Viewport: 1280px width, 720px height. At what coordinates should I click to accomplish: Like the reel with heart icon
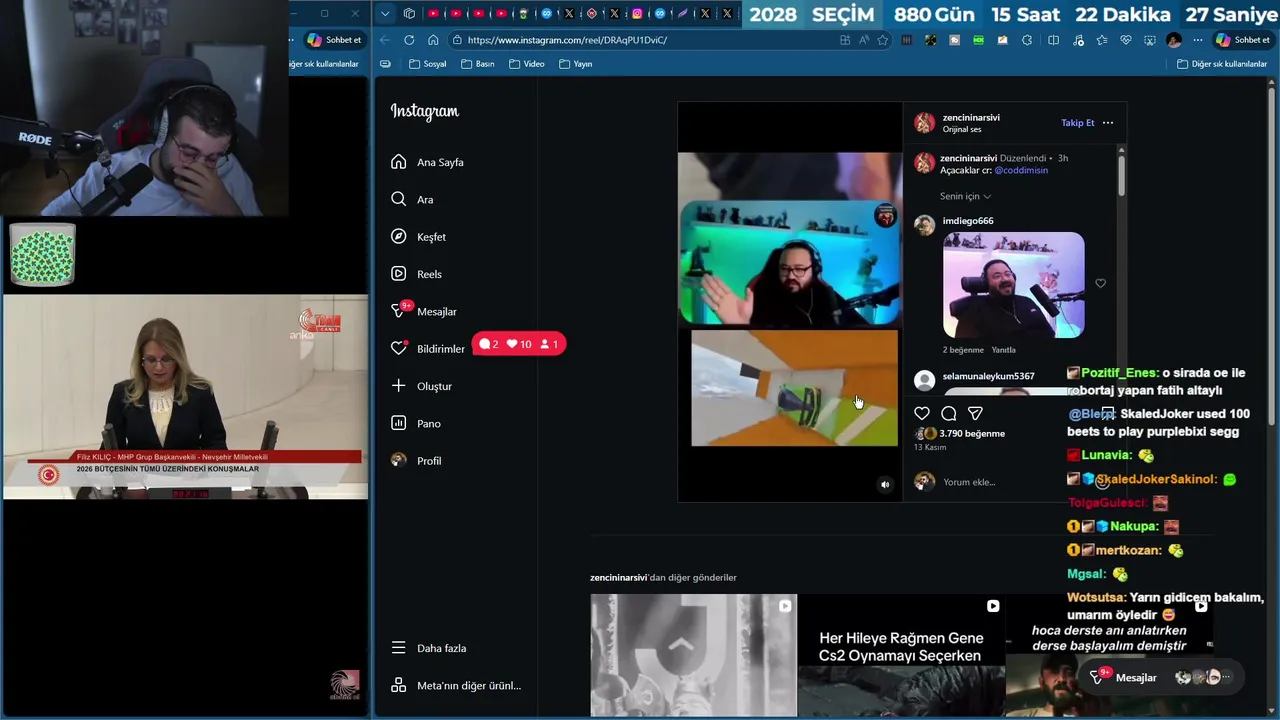tap(922, 413)
